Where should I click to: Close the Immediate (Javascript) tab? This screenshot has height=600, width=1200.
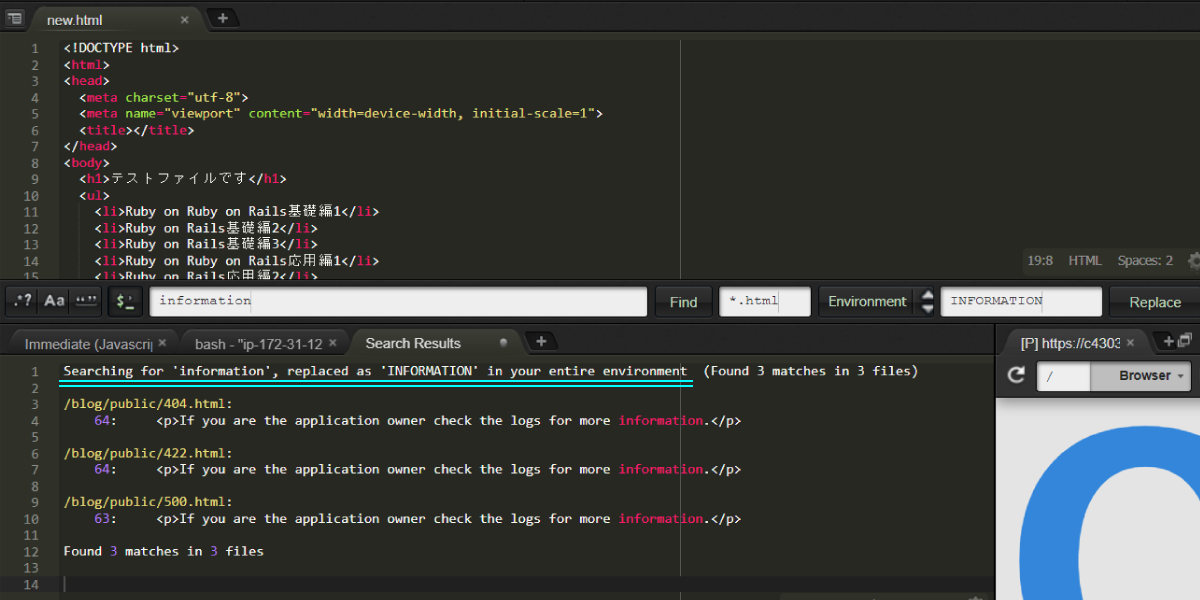coord(162,343)
